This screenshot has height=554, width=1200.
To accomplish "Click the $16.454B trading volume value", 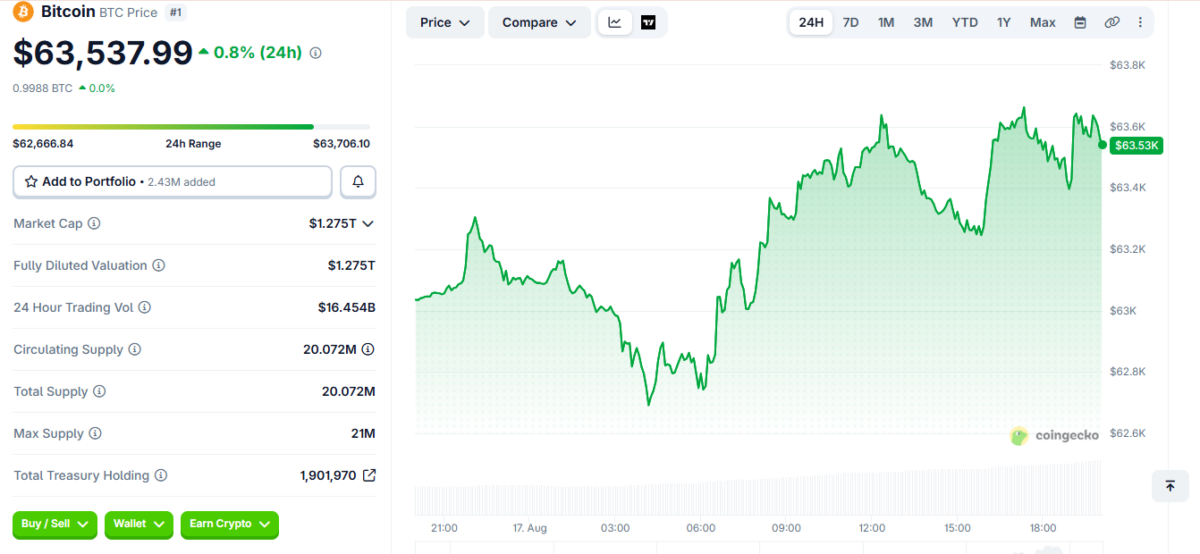I will (347, 308).
